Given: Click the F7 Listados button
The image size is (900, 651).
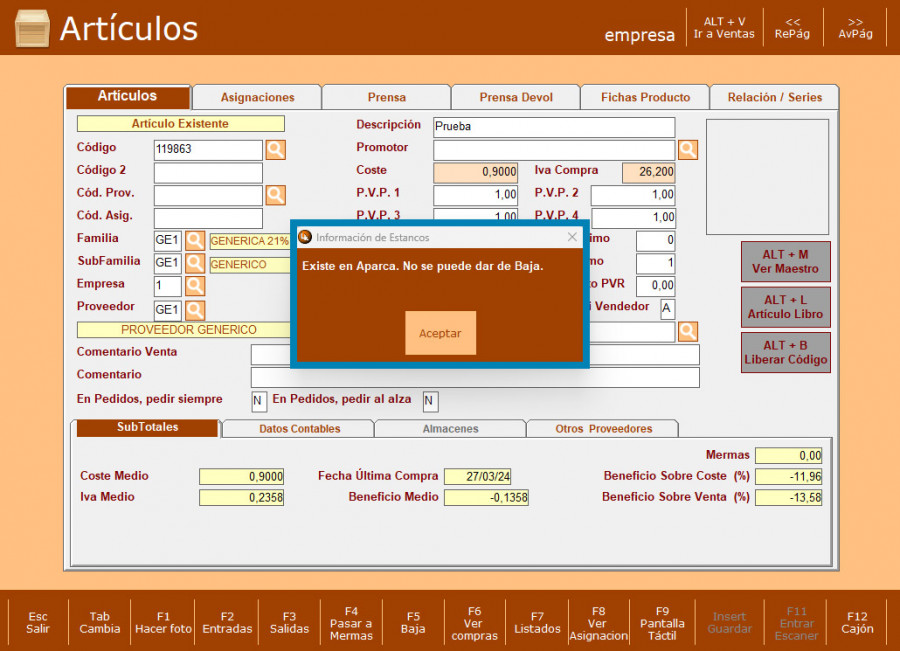Looking at the screenshot, I should [537, 622].
